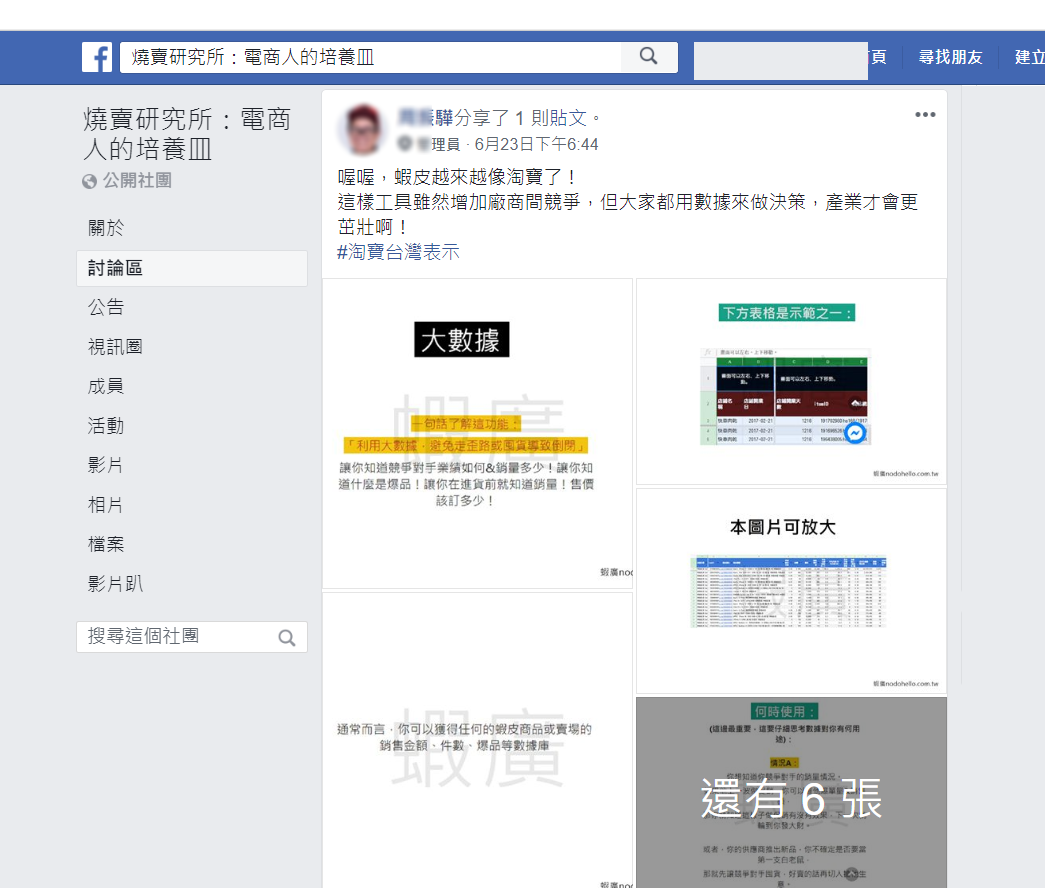The width and height of the screenshot is (1045, 888).
Task: Click the 還有 6 張 overlay to view more photos
Action: 791,798
